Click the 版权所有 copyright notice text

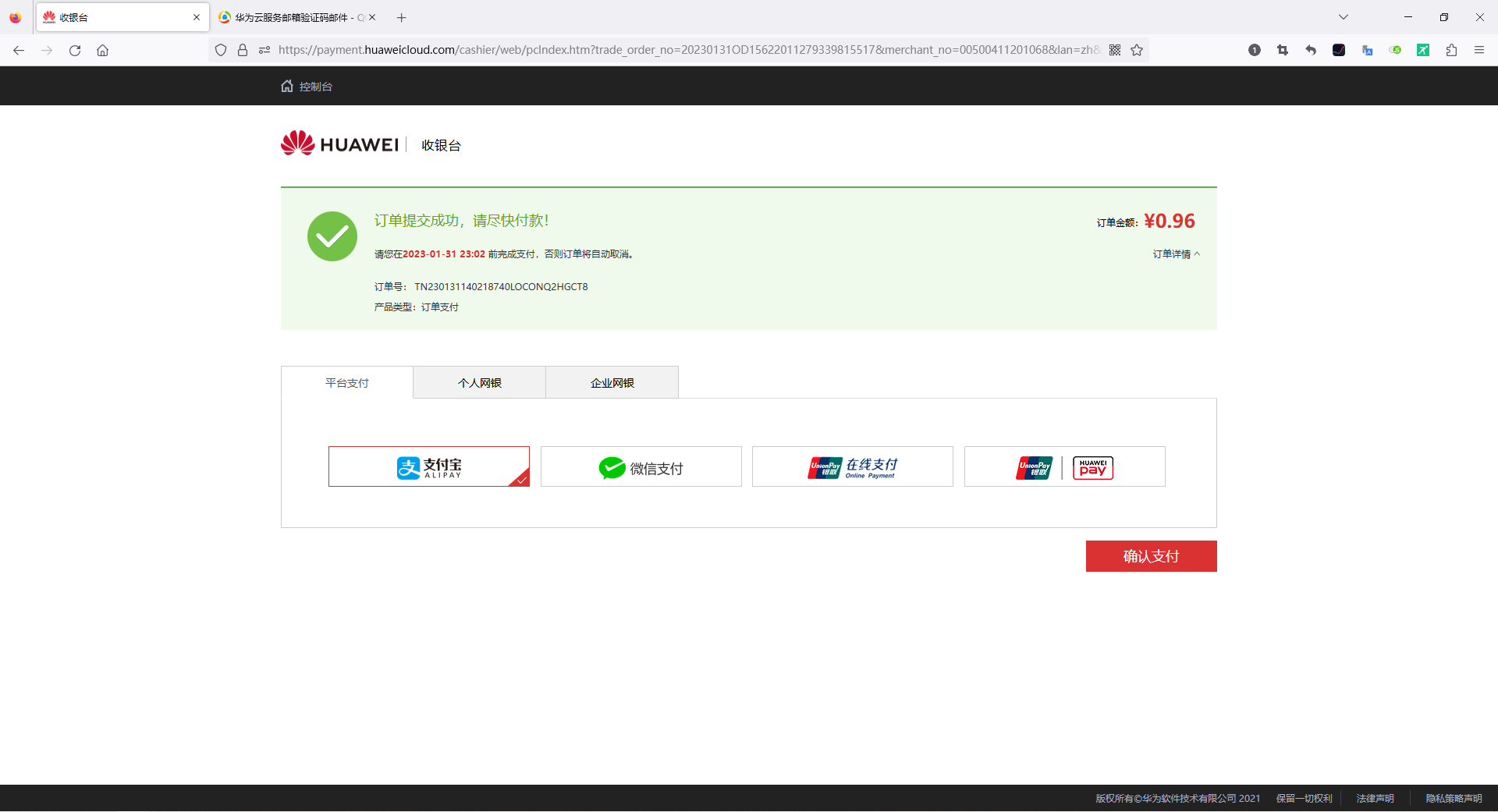[1178, 798]
